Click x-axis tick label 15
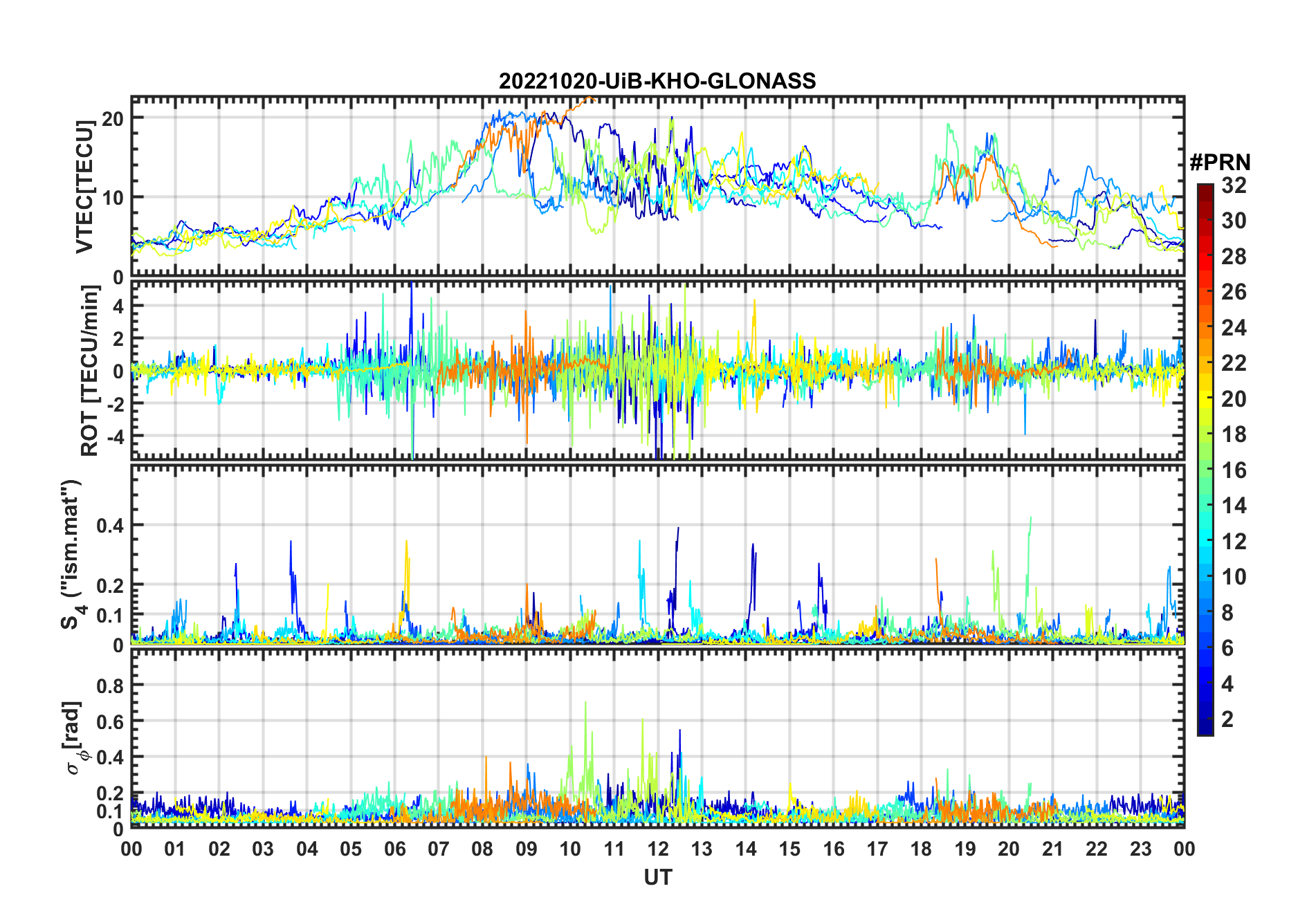Viewport: 1316px width, 920px height. point(789,849)
